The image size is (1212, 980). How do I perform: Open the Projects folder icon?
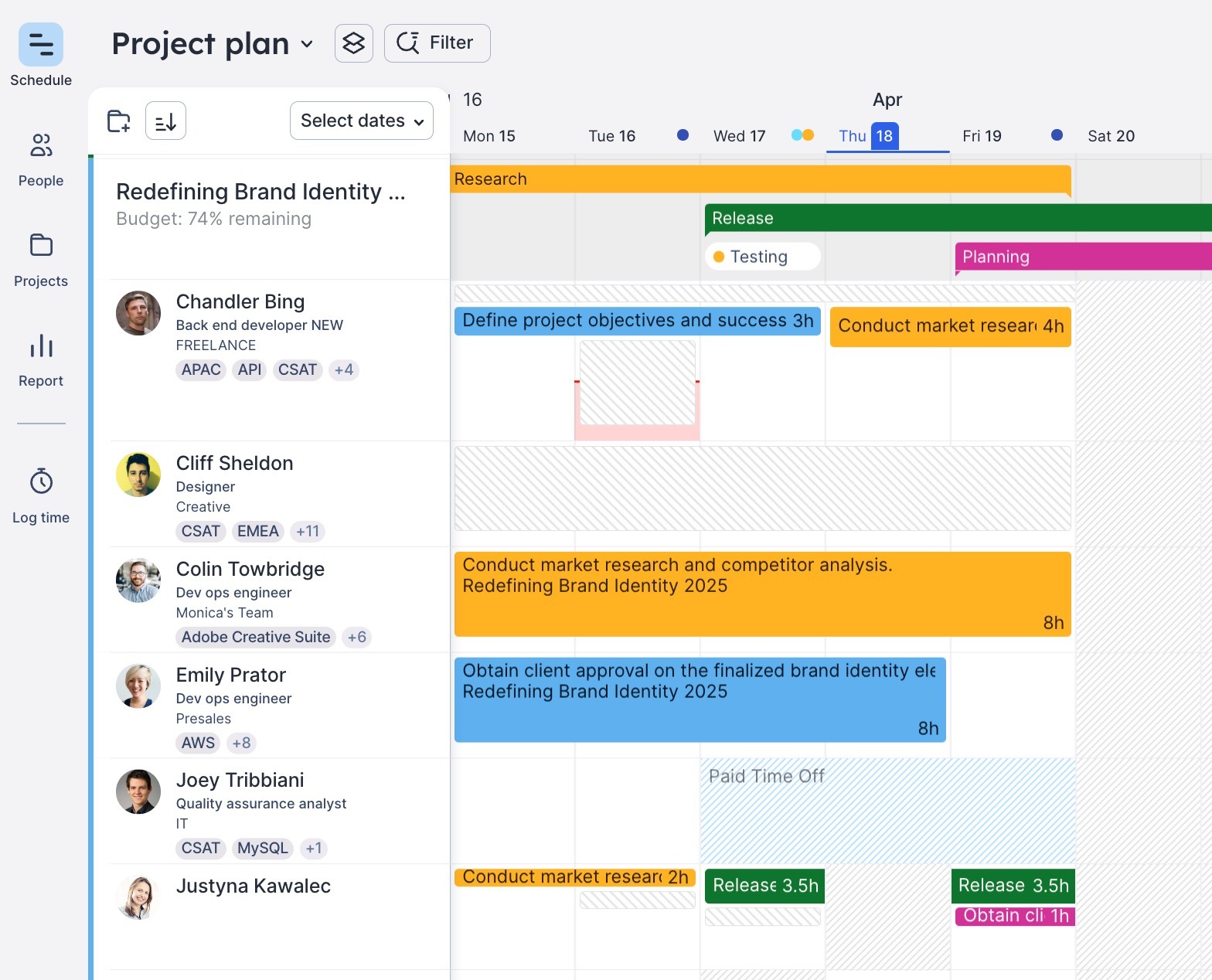(x=41, y=246)
